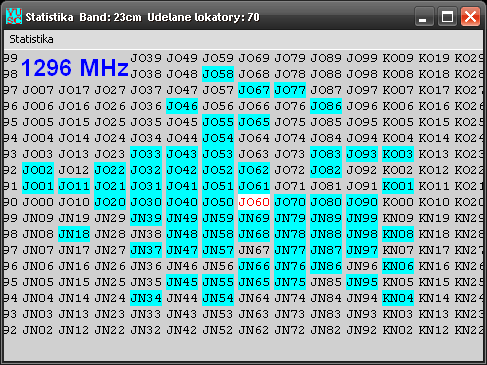Minimize the Statistika window

[x=424, y=16]
